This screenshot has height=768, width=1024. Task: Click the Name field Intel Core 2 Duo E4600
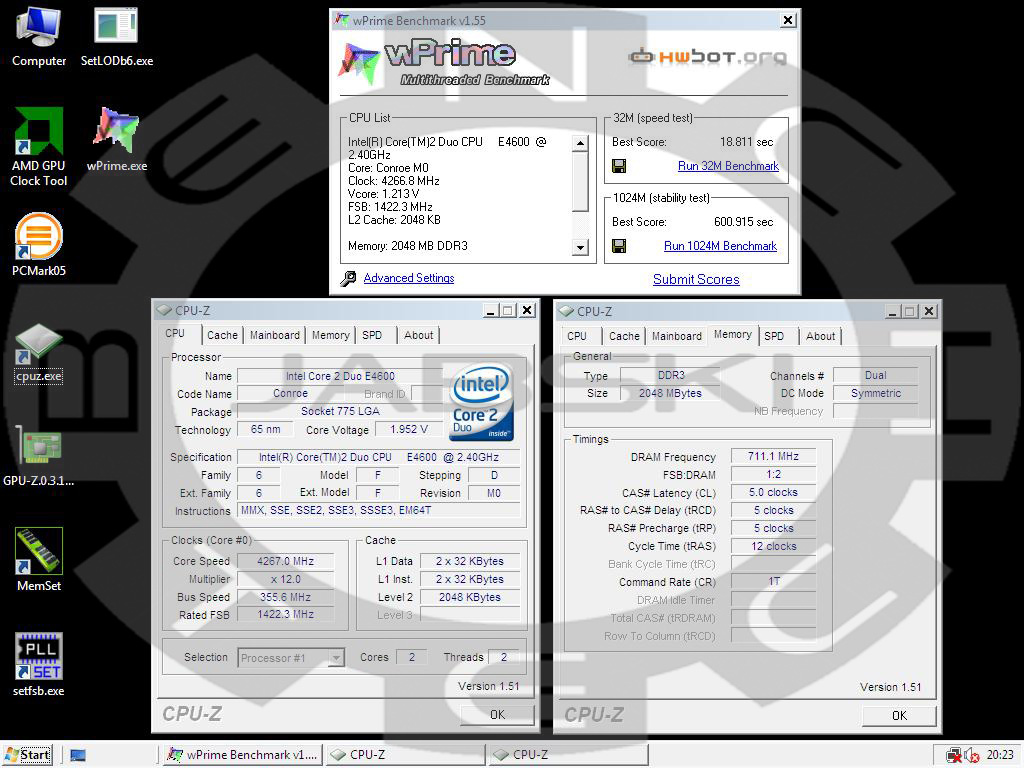pos(340,376)
